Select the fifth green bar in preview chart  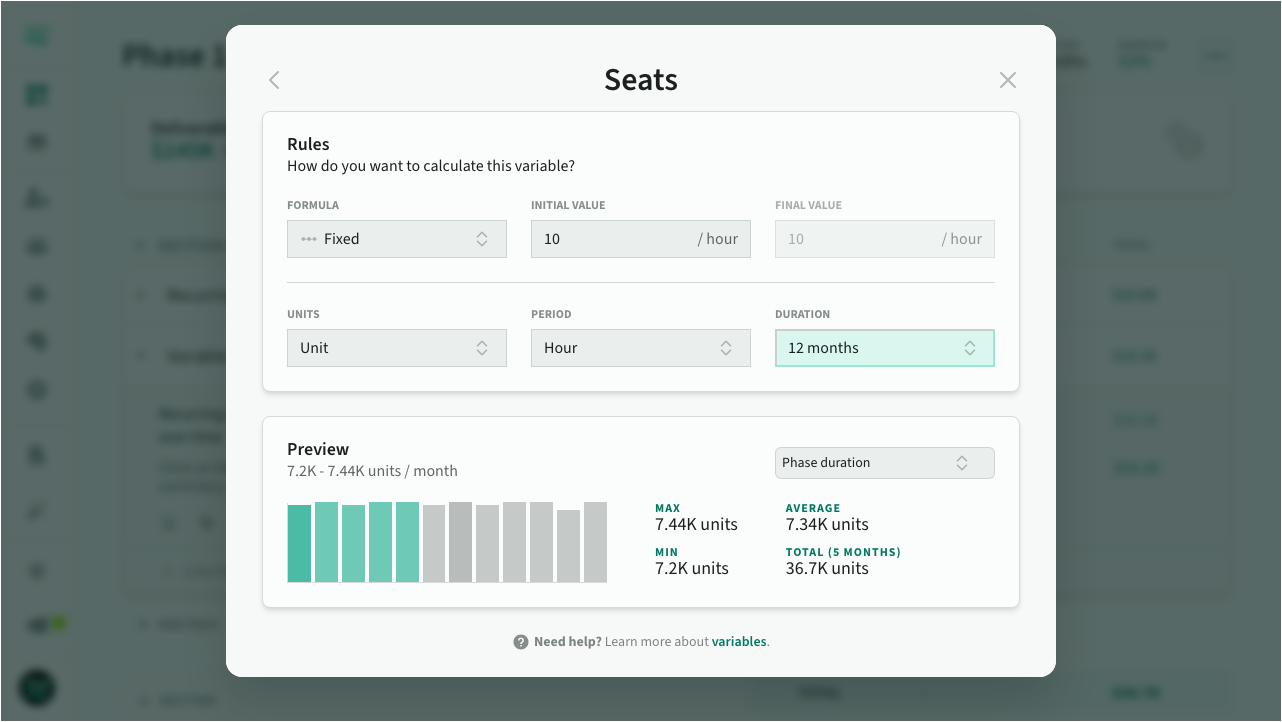click(407, 542)
